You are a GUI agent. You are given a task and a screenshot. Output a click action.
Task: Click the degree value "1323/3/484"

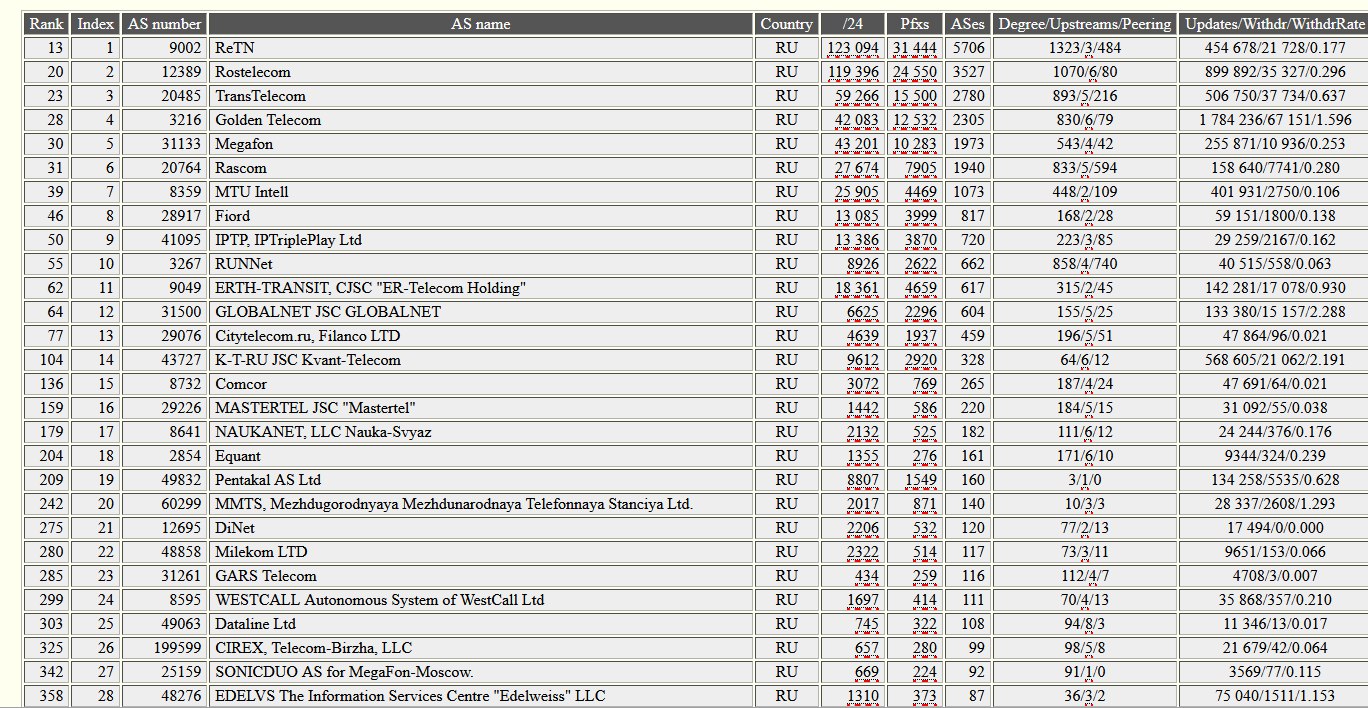point(1085,48)
